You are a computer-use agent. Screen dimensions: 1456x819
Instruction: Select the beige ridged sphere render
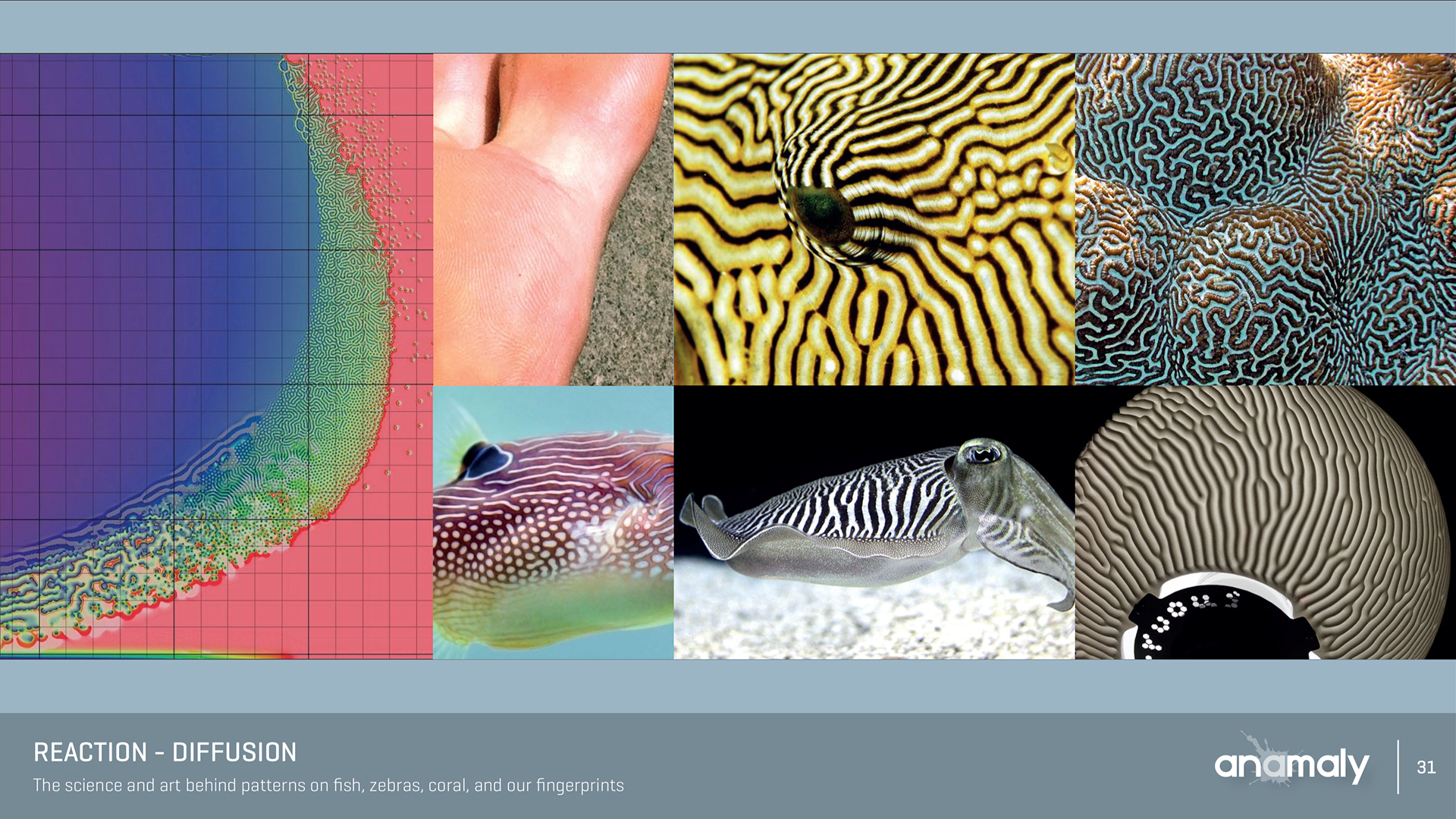[x=1265, y=522]
